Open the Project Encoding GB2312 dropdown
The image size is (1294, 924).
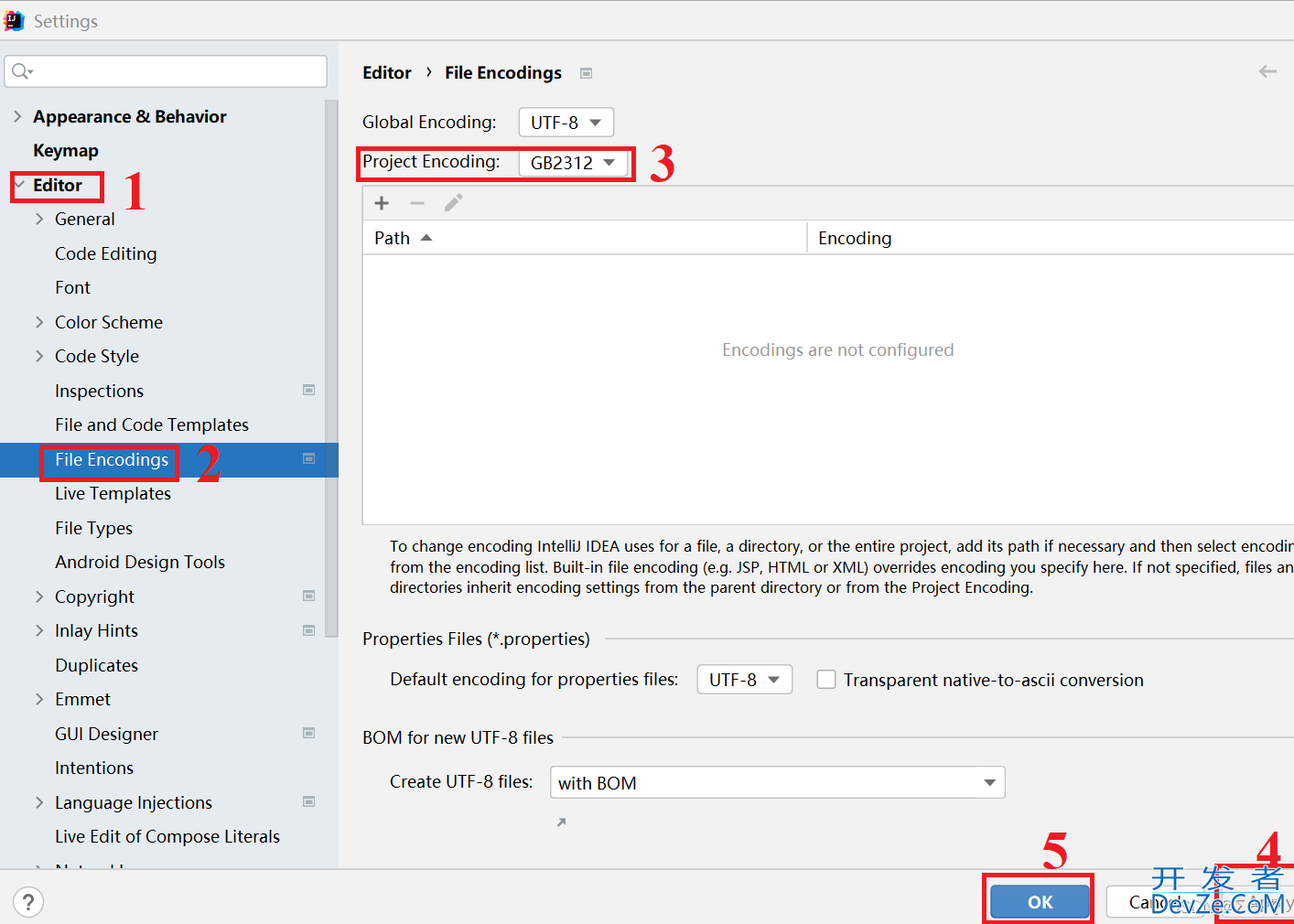tap(573, 163)
